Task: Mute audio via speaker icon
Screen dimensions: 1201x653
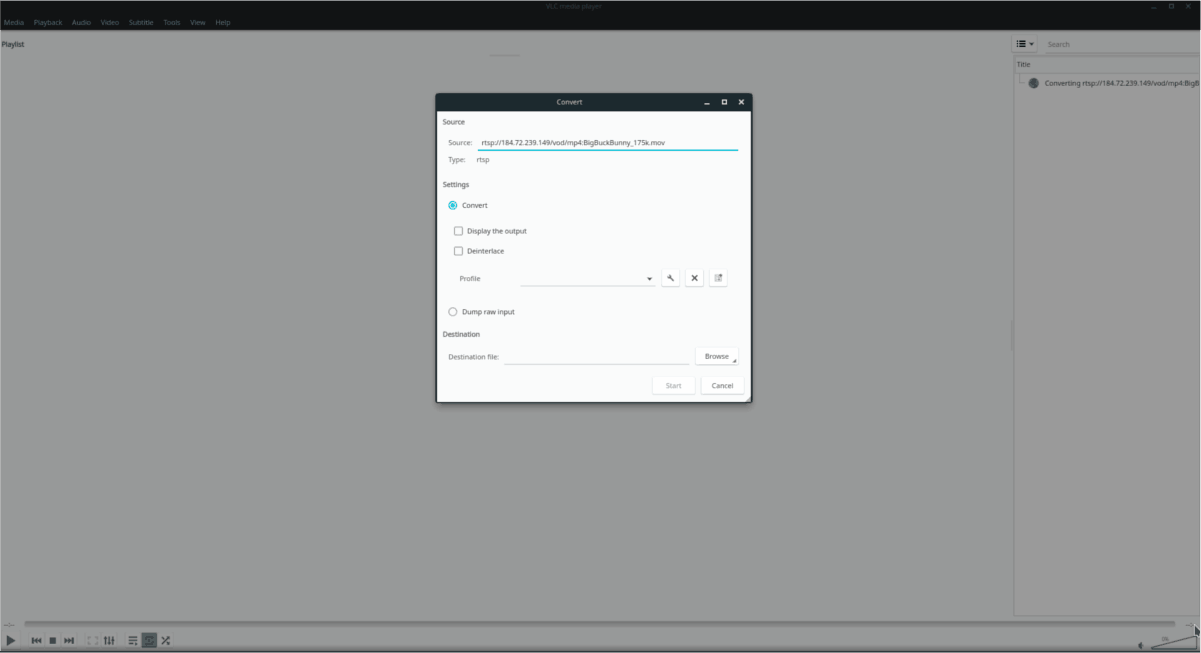Action: (x=1142, y=645)
